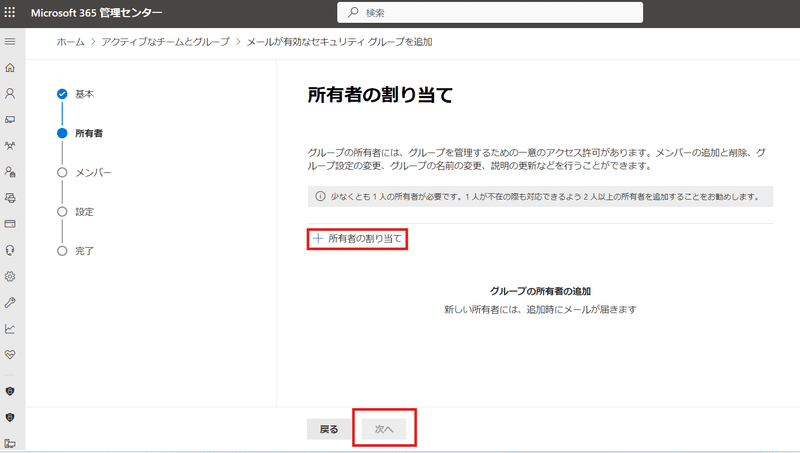
Task: Open the bottom-most sidebar admin center icon
Action: [10, 443]
